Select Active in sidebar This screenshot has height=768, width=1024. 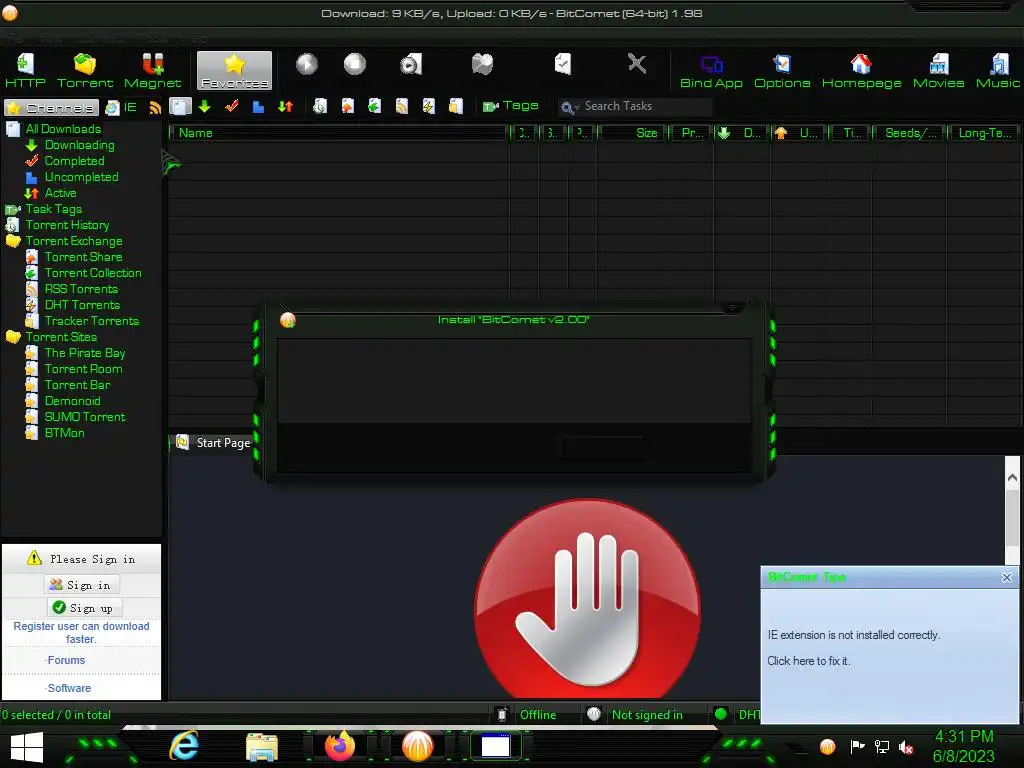[x=60, y=193]
